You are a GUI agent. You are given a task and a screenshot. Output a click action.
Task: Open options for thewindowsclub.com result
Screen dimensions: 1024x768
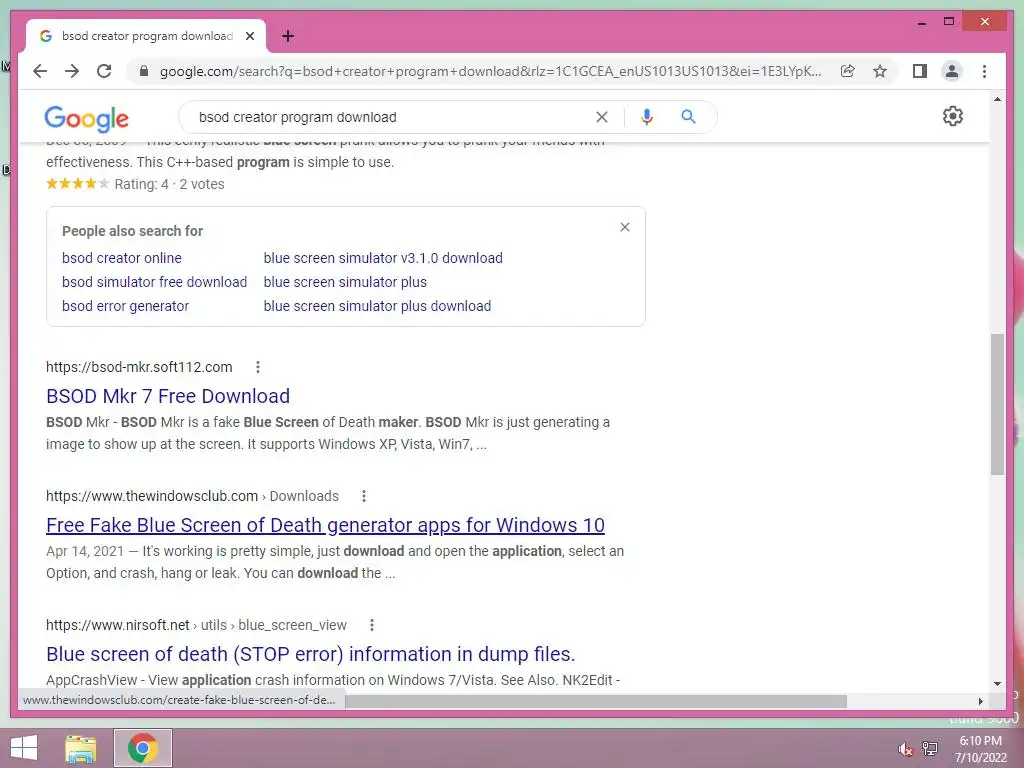pos(364,496)
